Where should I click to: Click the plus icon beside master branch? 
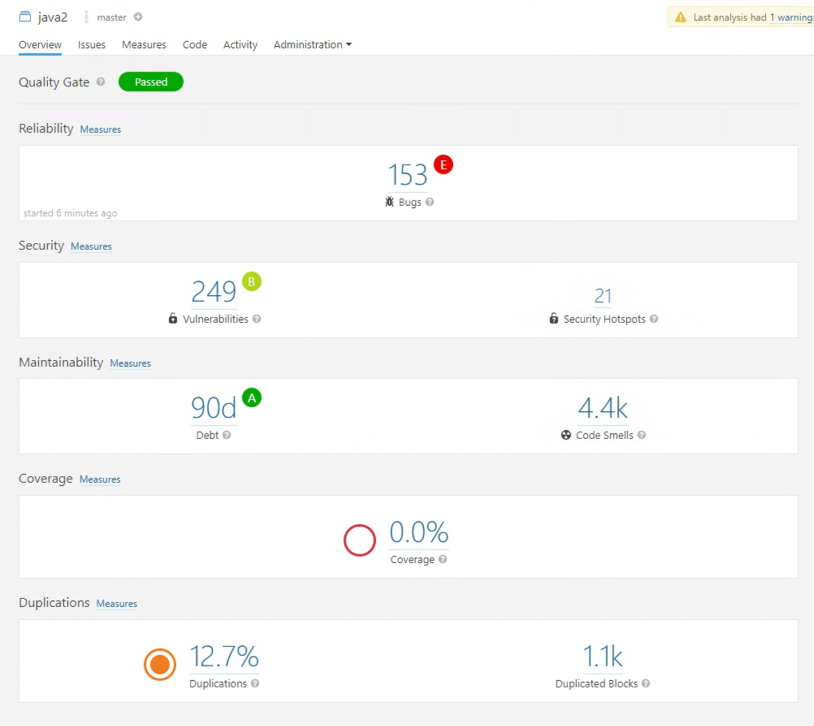click(138, 17)
